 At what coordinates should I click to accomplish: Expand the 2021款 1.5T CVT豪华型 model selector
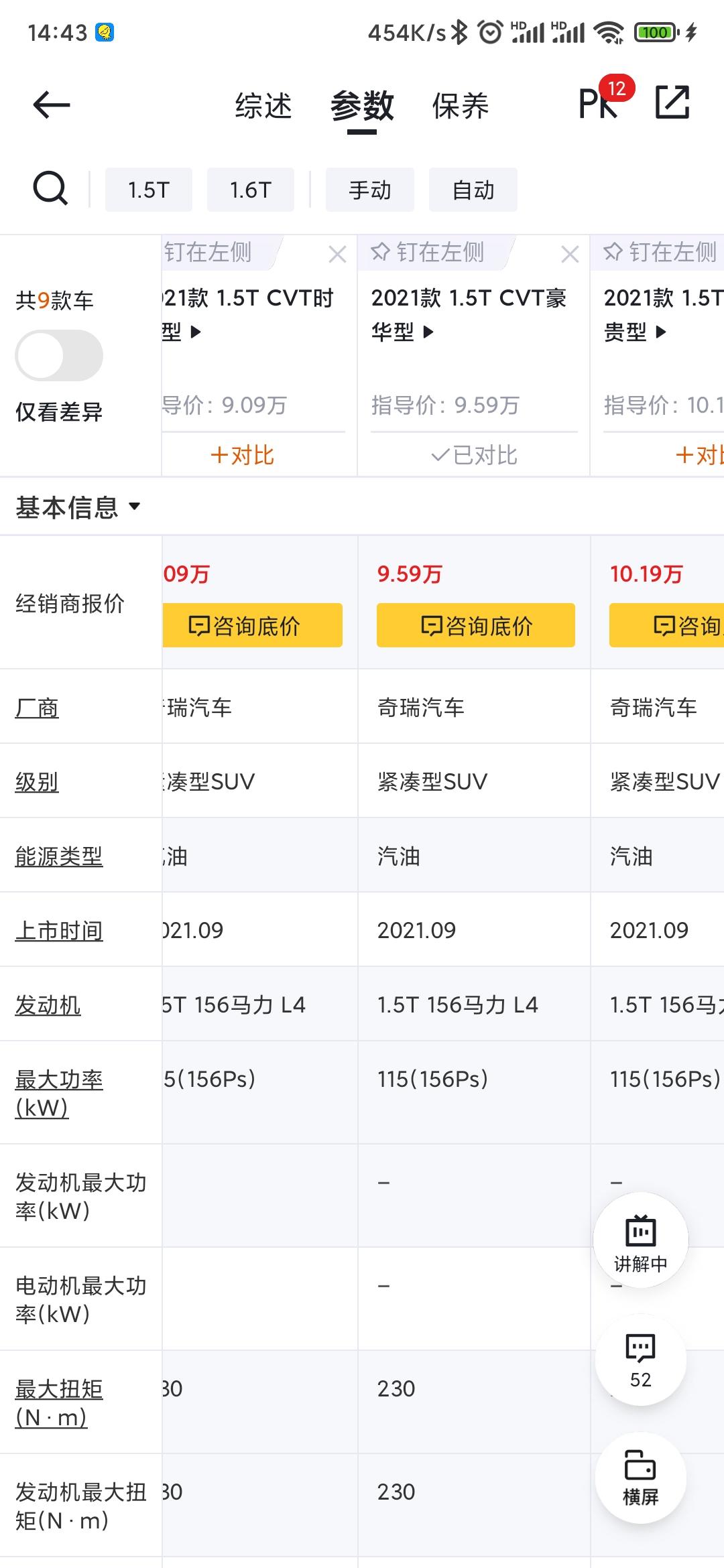click(x=469, y=314)
